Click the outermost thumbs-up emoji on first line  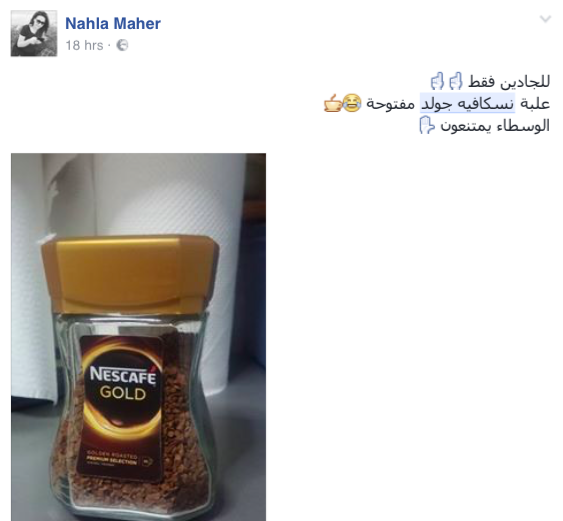[x=437, y=81]
